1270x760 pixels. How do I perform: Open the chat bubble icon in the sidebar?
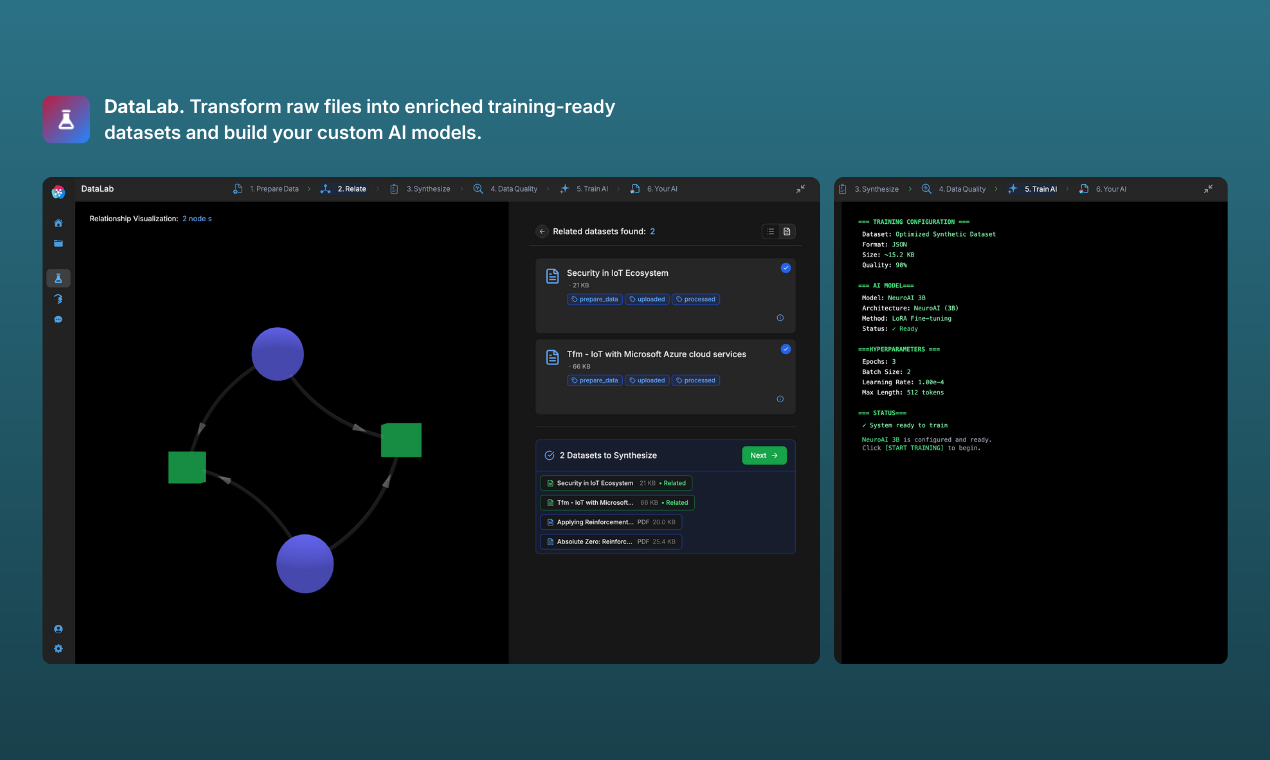pyautogui.click(x=58, y=319)
